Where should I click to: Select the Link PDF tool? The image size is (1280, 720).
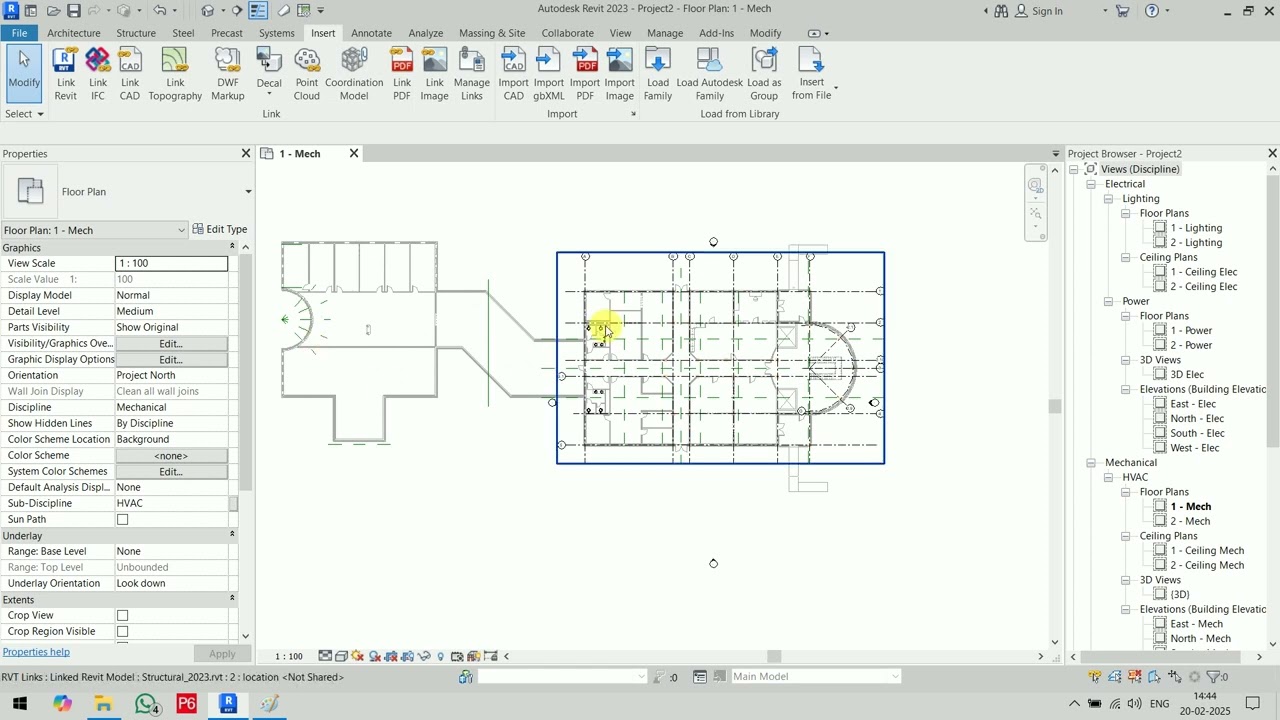click(x=402, y=74)
